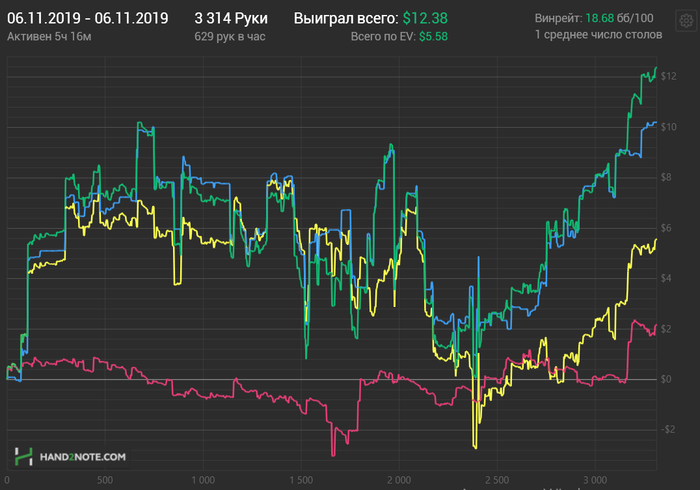This screenshot has width=700, height=490.
Task: Click the $6 y-axis label
Action: point(666,228)
